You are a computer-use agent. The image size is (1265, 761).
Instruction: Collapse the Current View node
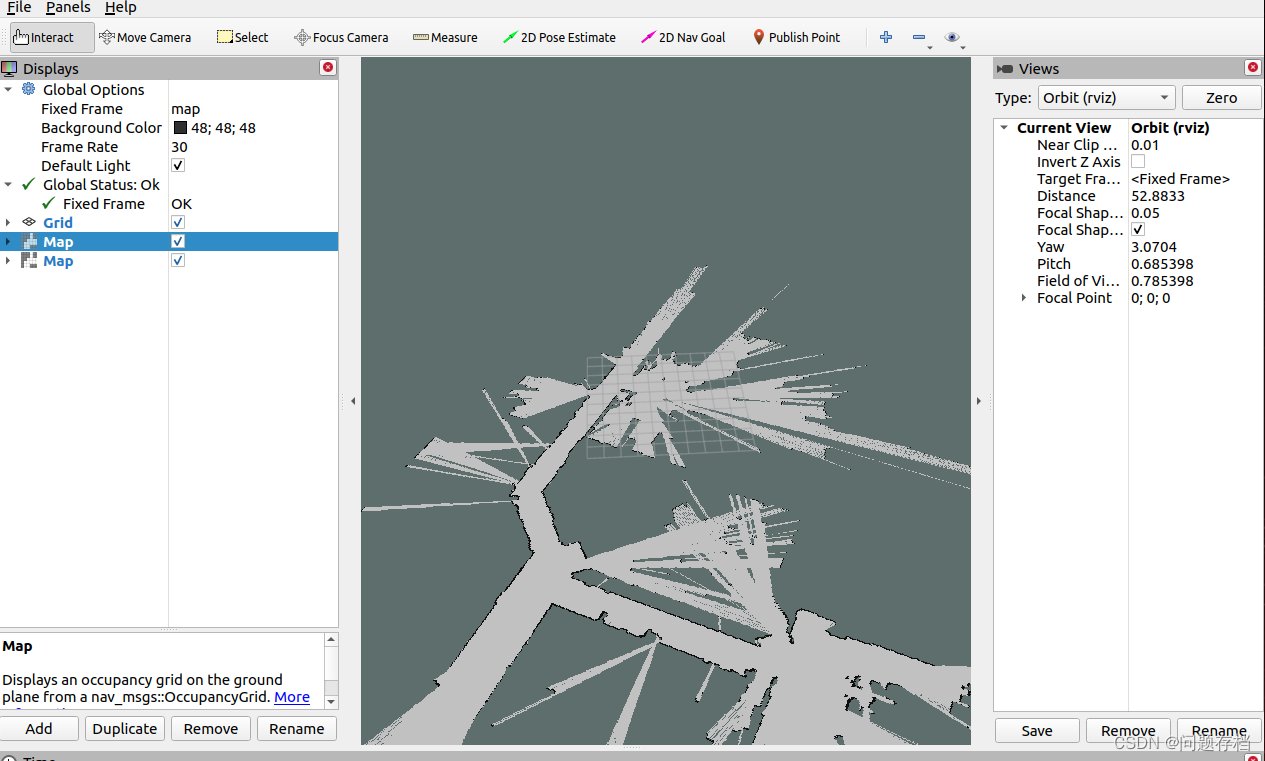point(1004,128)
